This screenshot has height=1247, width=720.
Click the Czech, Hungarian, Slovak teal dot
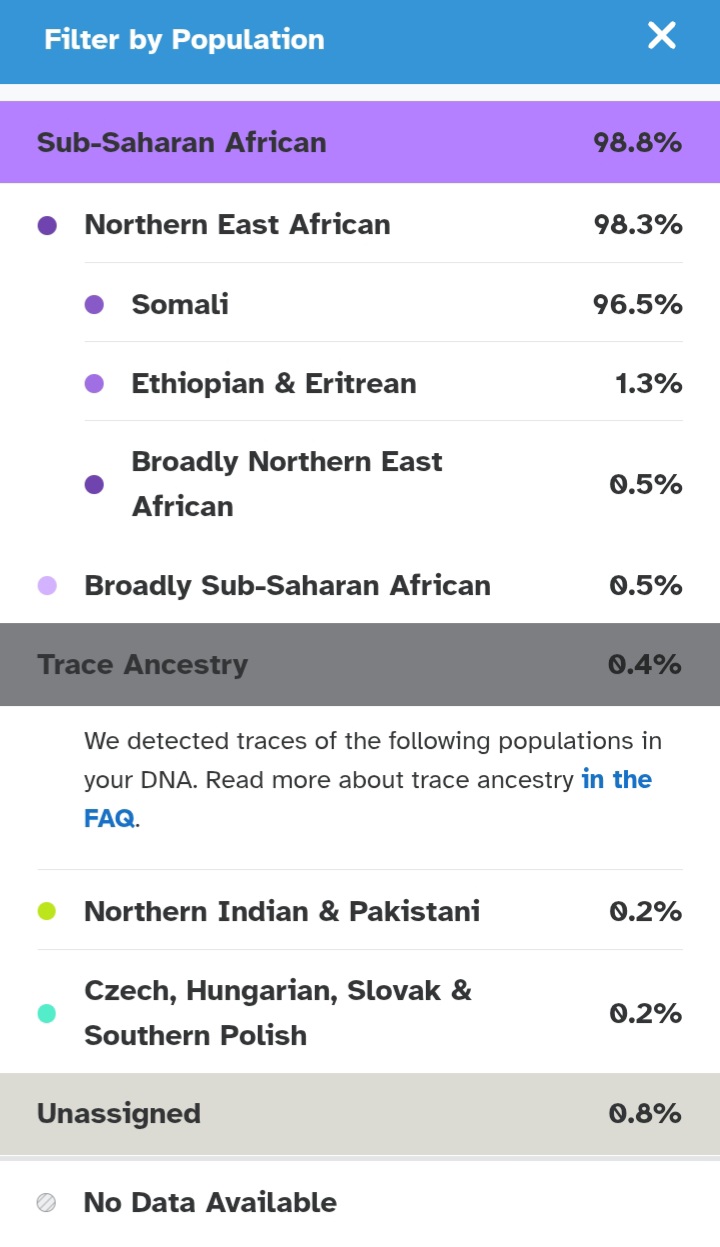tap(47, 1013)
